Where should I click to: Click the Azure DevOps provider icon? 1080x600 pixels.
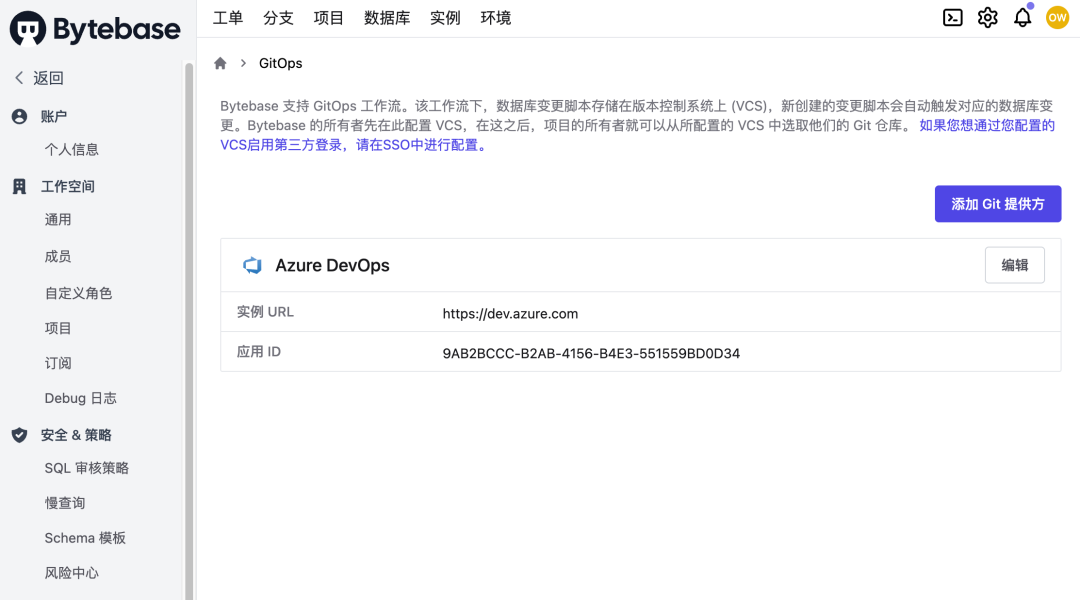(253, 265)
